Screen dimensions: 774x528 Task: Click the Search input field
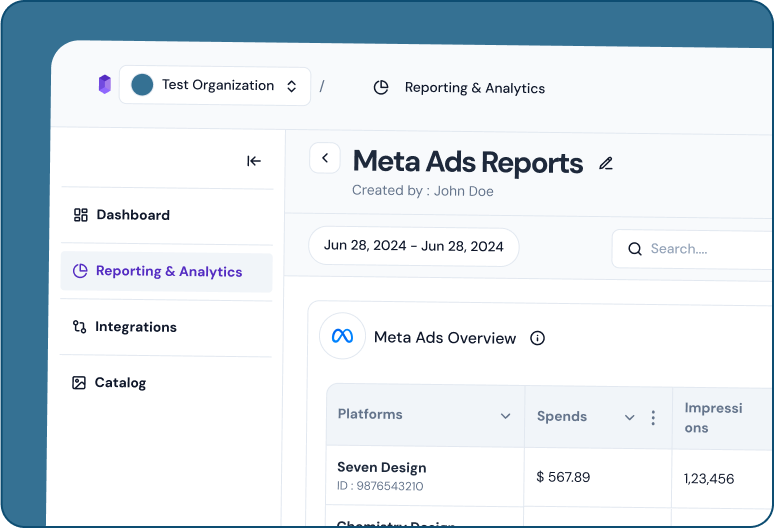coord(693,249)
